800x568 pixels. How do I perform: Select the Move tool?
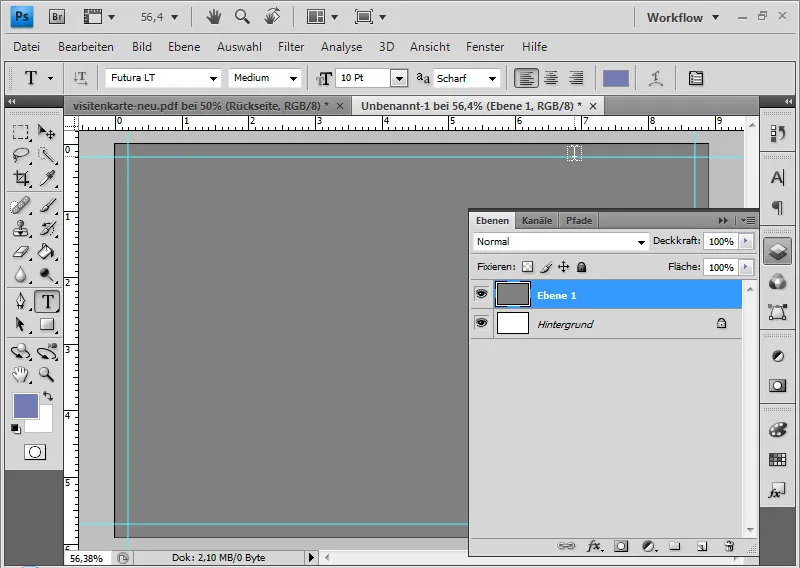[x=47, y=133]
